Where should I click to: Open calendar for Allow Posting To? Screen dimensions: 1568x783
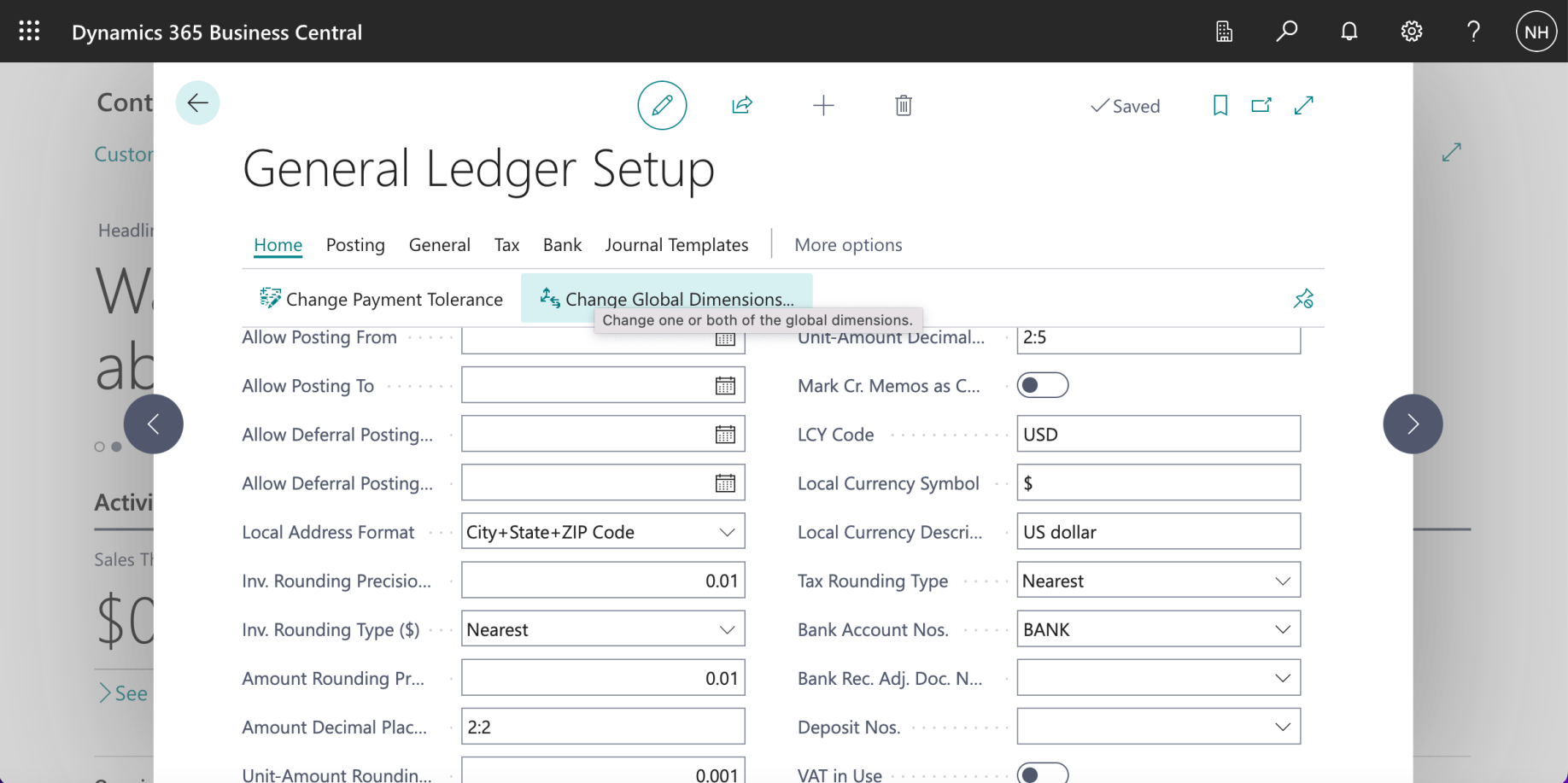click(725, 386)
